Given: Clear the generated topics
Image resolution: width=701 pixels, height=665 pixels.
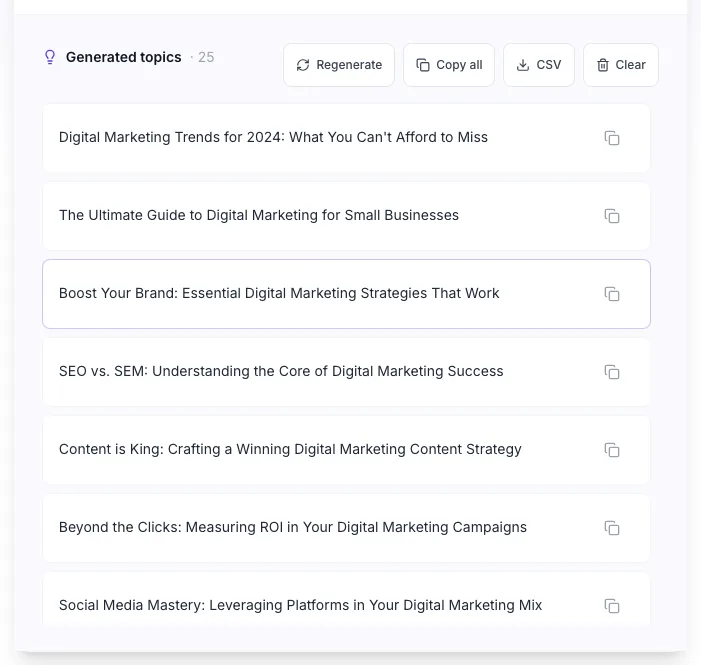Looking at the screenshot, I should click(621, 65).
